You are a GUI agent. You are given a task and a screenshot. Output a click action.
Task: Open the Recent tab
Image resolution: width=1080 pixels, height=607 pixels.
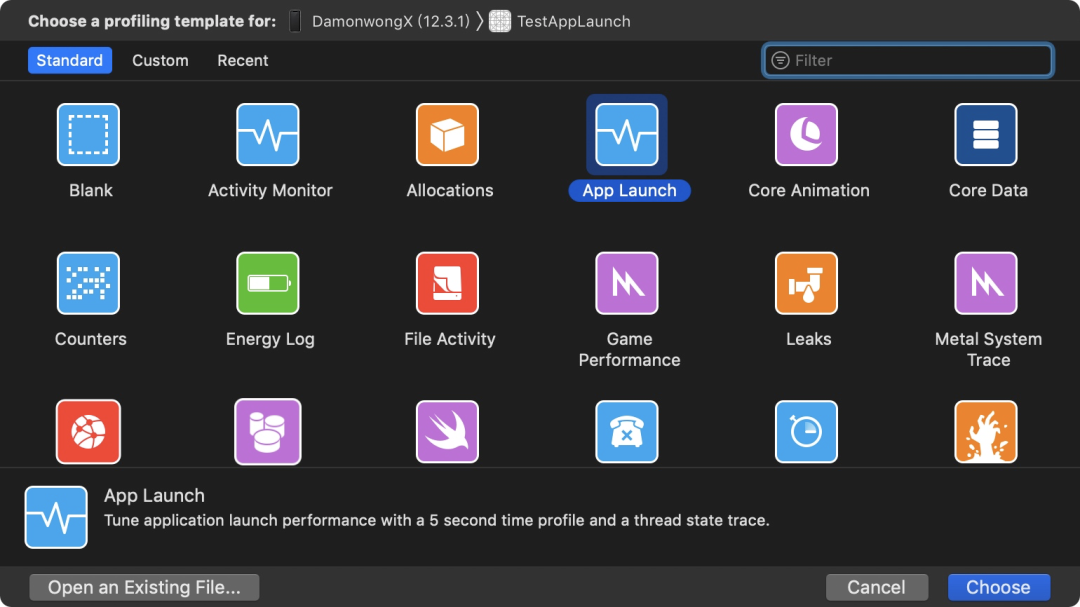(242, 61)
